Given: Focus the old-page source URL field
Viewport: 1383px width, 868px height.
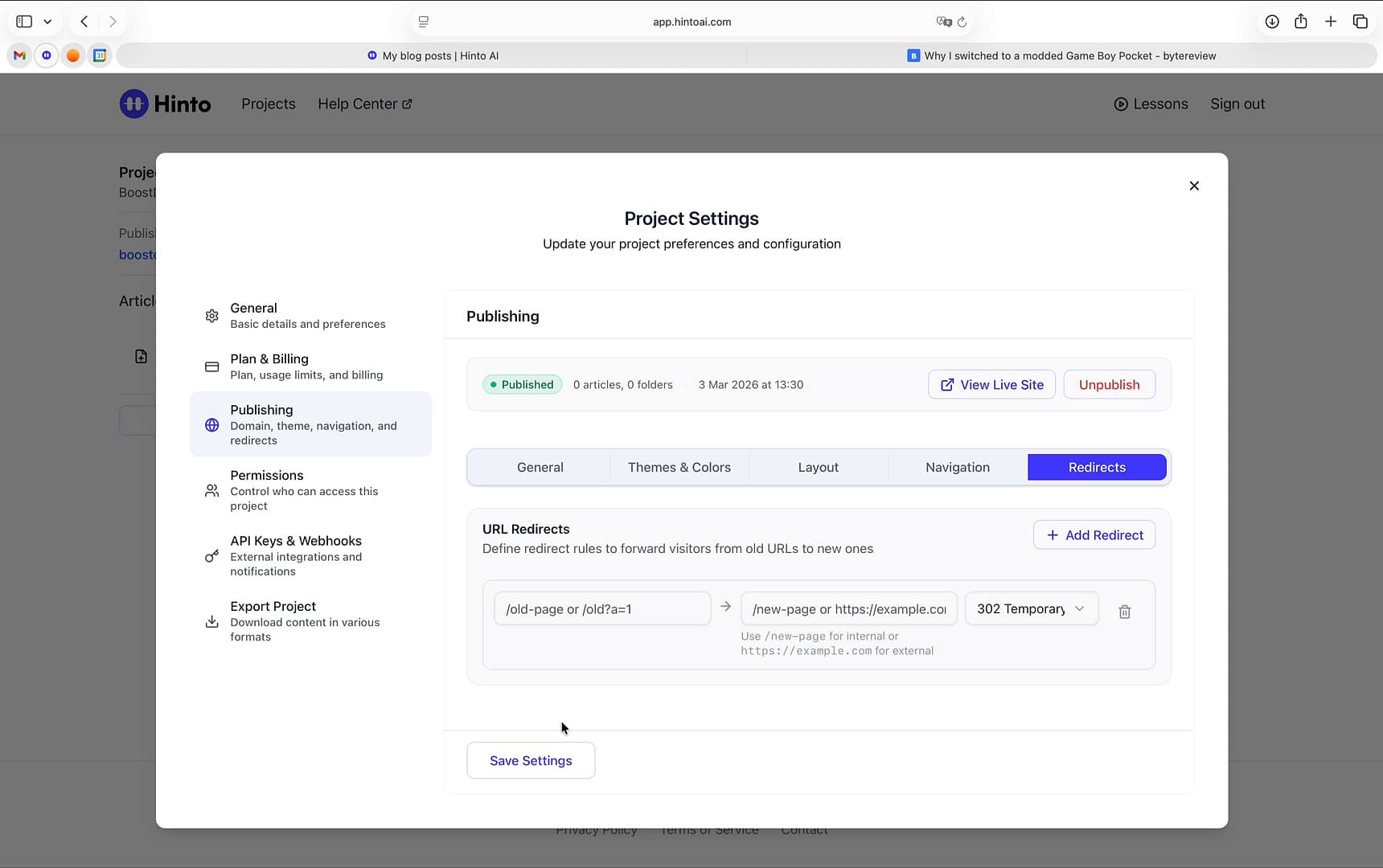Looking at the screenshot, I should (602, 608).
